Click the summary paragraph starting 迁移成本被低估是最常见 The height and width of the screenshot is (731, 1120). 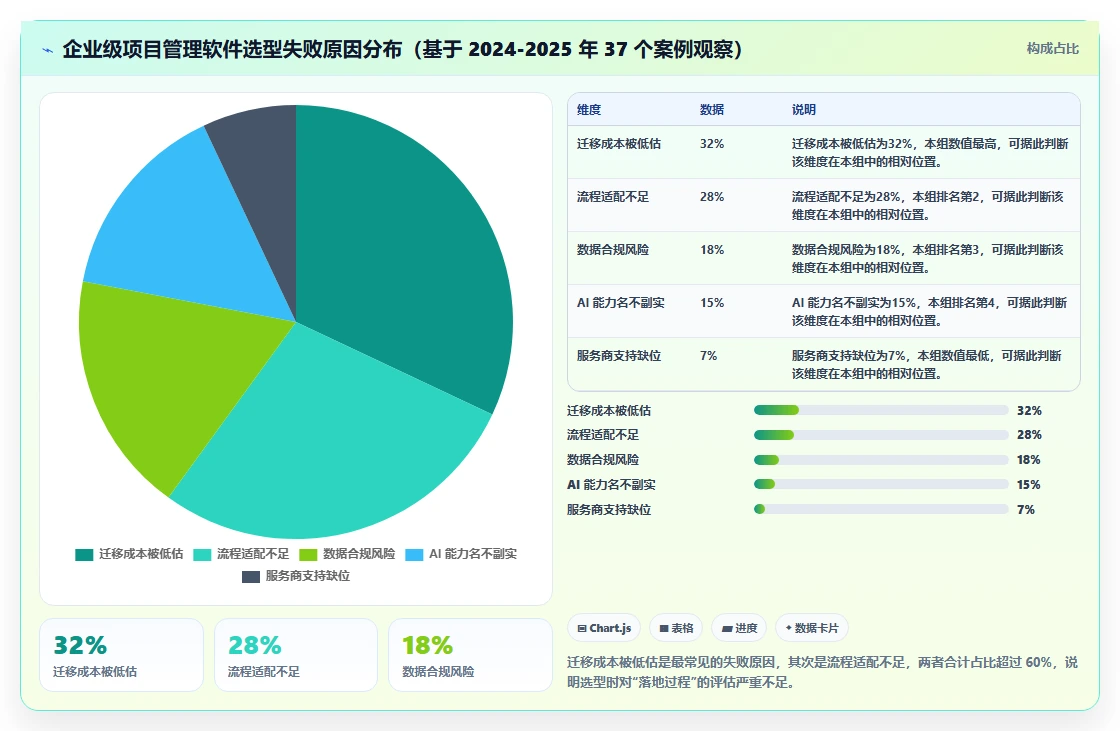(822, 672)
